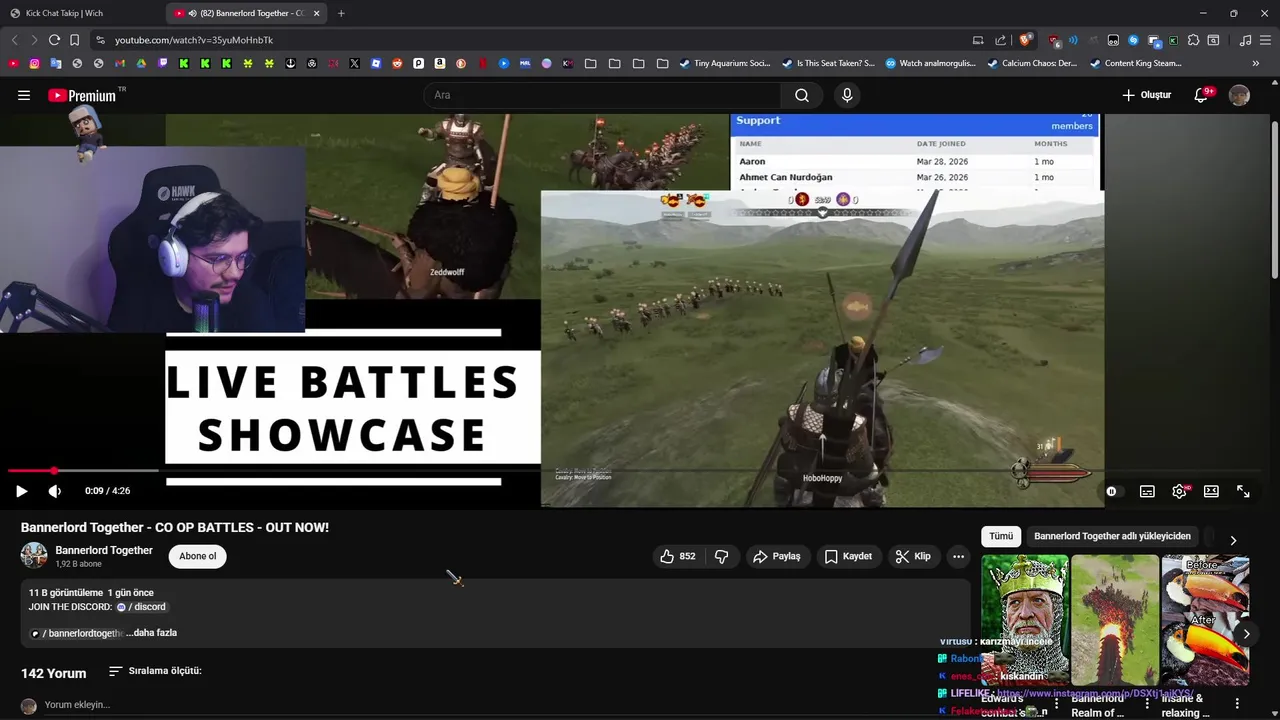Select the 'Tümü' filter chip

tap(1001, 536)
